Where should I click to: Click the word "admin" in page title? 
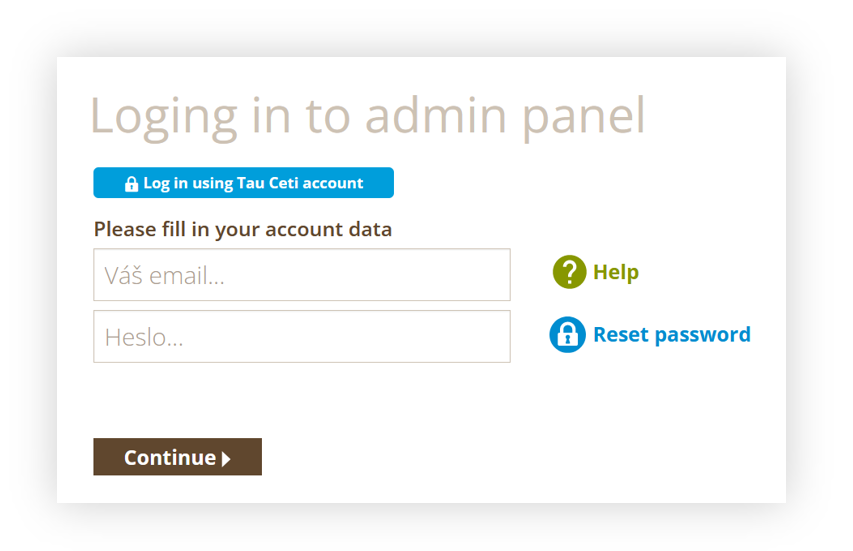point(436,115)
